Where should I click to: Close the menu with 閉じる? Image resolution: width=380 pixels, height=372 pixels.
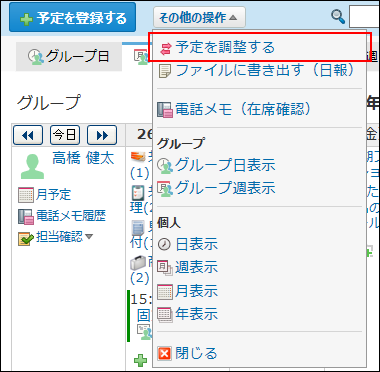(x=187, y=353)
